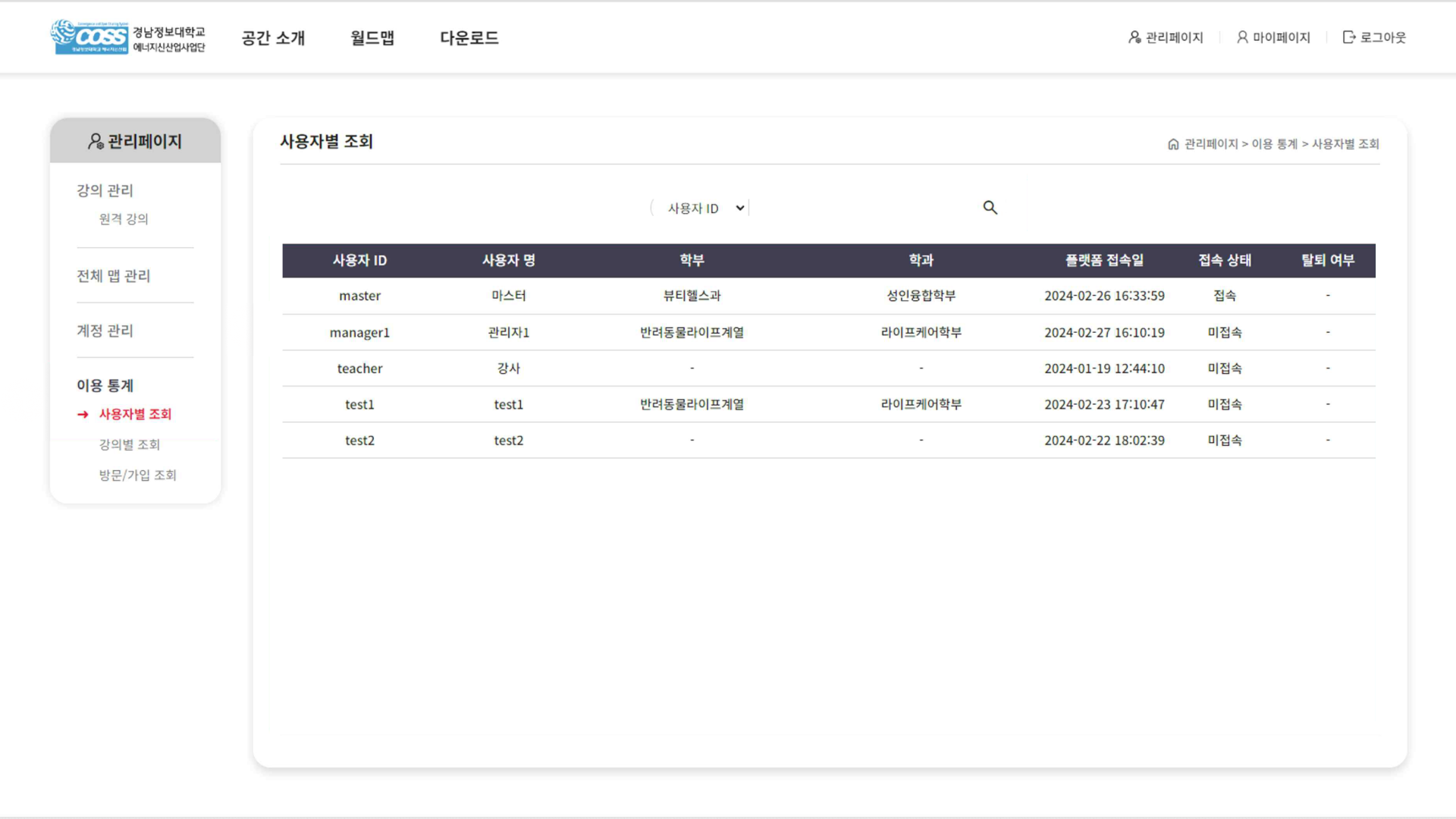Image resolution: width=1456 pixels, height=819 pixels.
Task: Open 마이페이지 link
Action: coord(1273,37)
